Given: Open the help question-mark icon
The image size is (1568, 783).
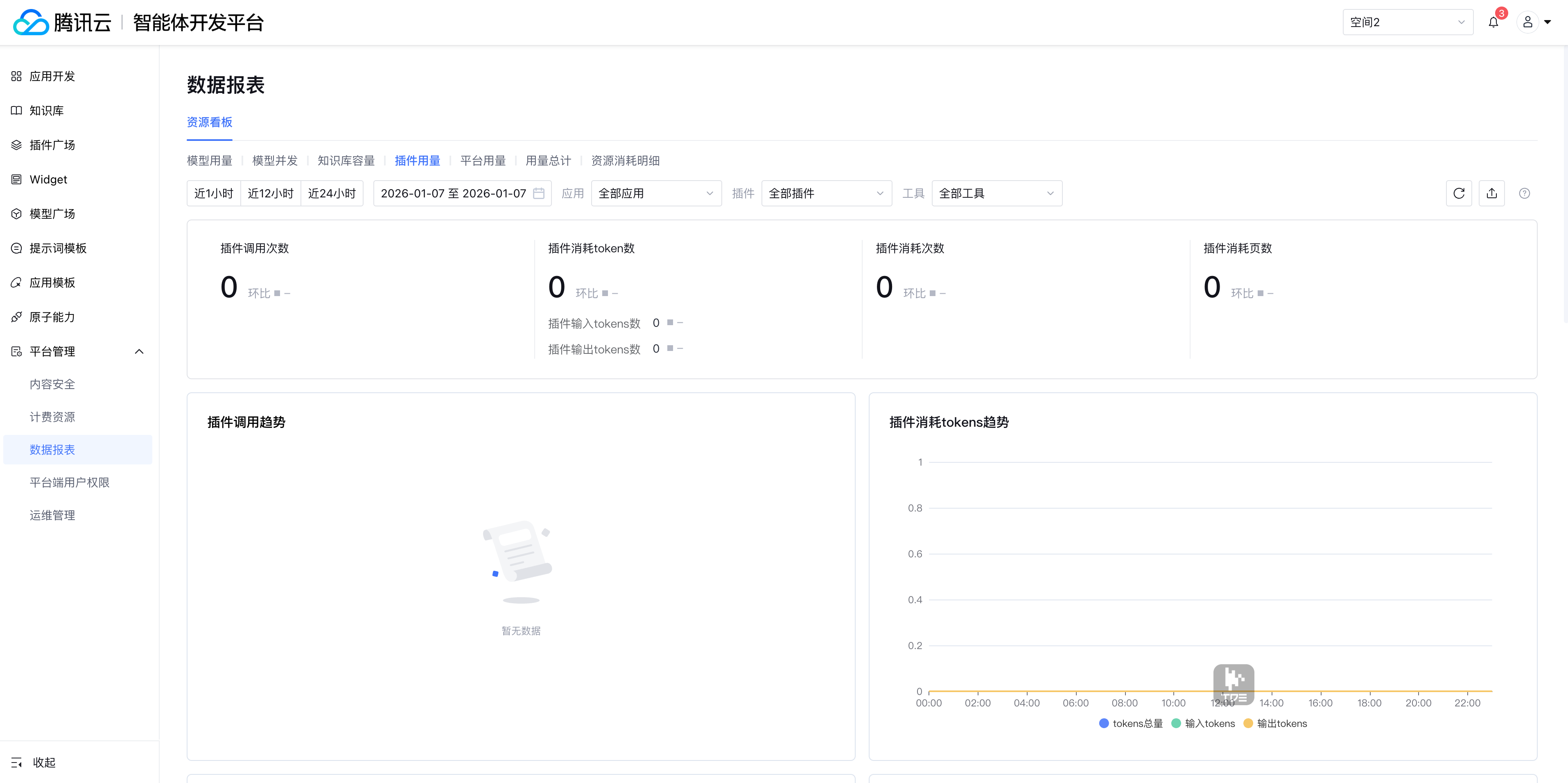Looking at the screenshot, I should click(x=1524, y=194).
